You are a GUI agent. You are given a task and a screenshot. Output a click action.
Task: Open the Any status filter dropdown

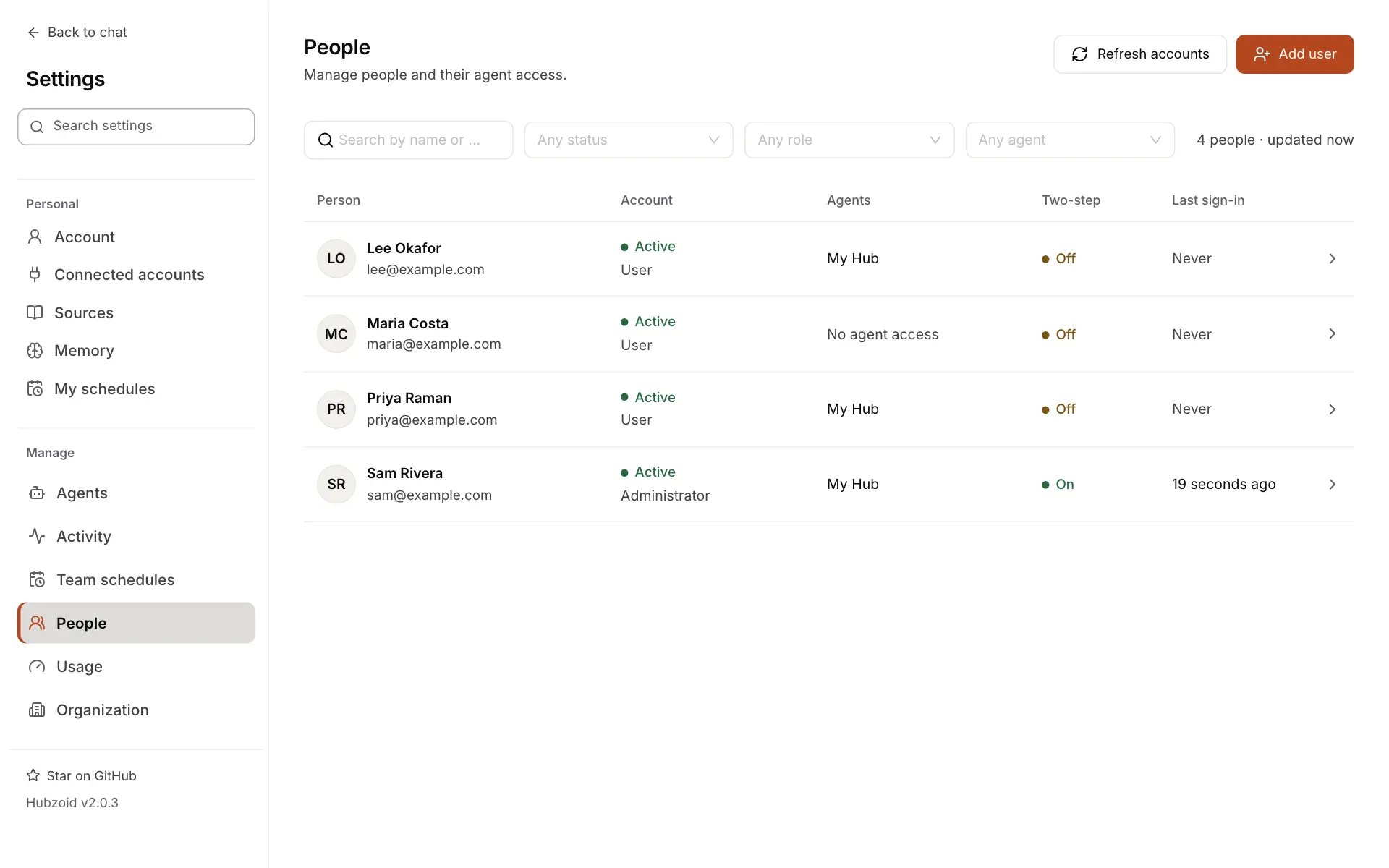(629, 140)
